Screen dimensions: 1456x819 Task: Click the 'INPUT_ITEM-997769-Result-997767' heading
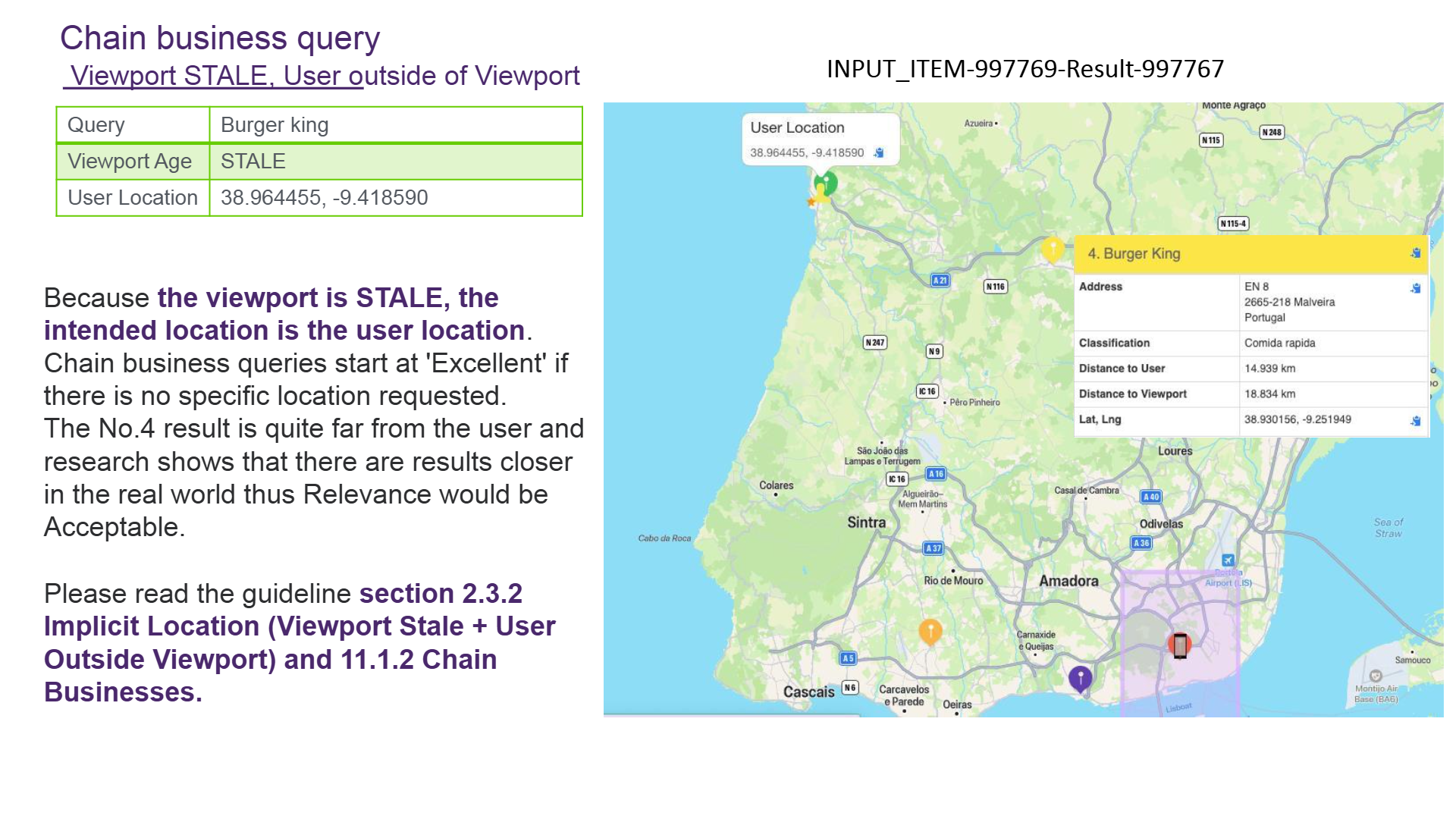coord(1025,69)
